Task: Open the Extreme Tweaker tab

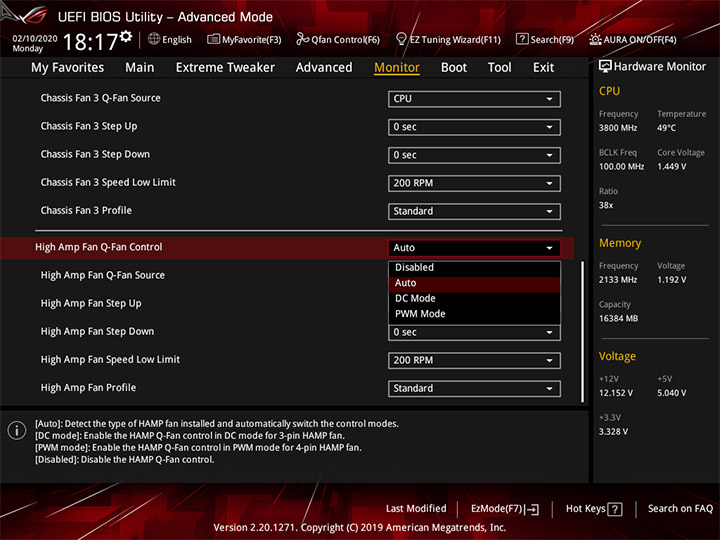Action: pyautogui.click(x=225, y=68)
